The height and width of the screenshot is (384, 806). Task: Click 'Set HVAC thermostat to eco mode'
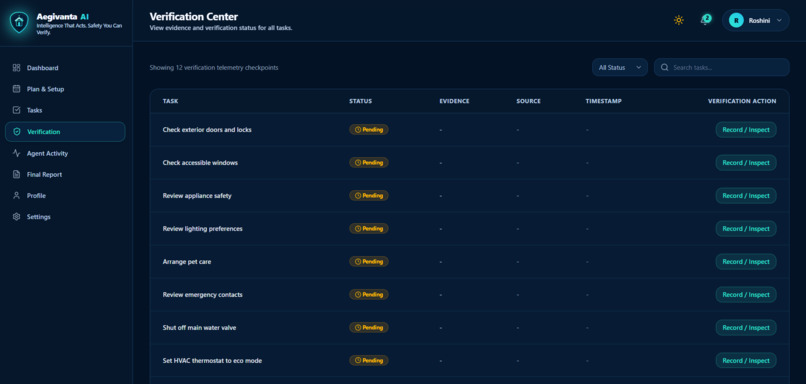(212, 360)
